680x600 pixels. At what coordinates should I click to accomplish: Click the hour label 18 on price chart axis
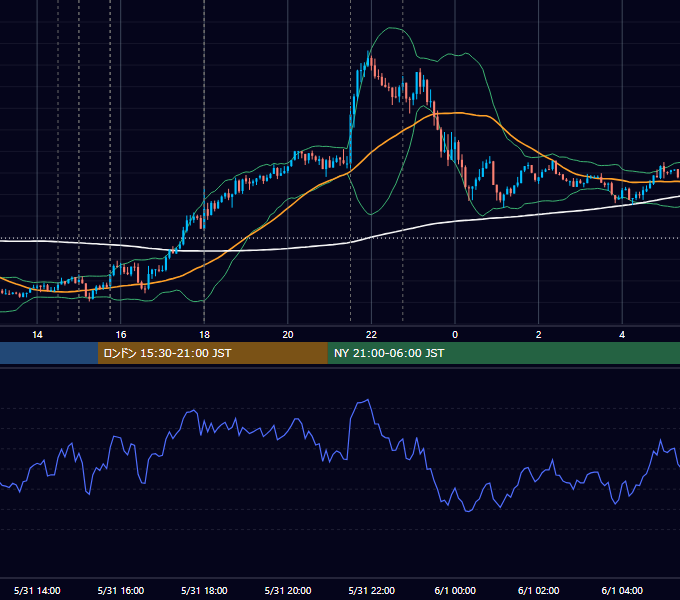click(204, 335)
